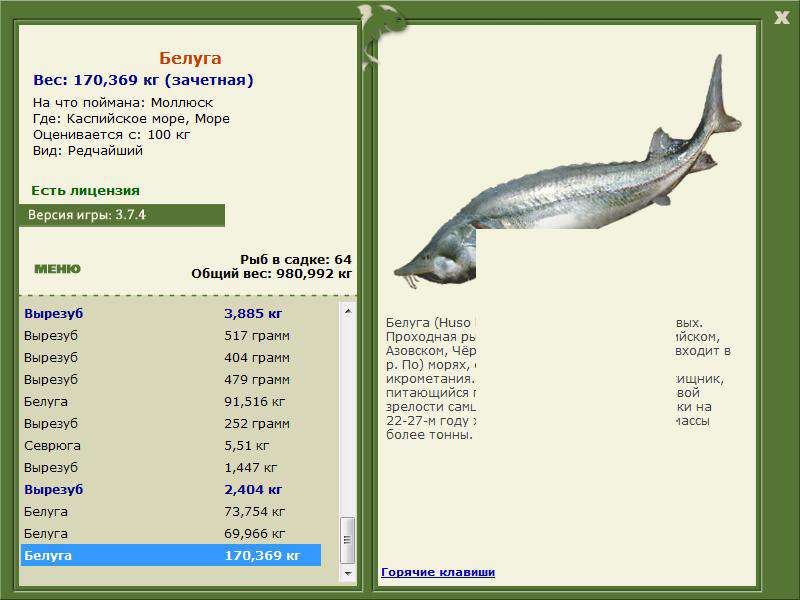Click the Общий вес: 980,992 кг total
Viewport: 800px width, 600px height.
point(271,273)
